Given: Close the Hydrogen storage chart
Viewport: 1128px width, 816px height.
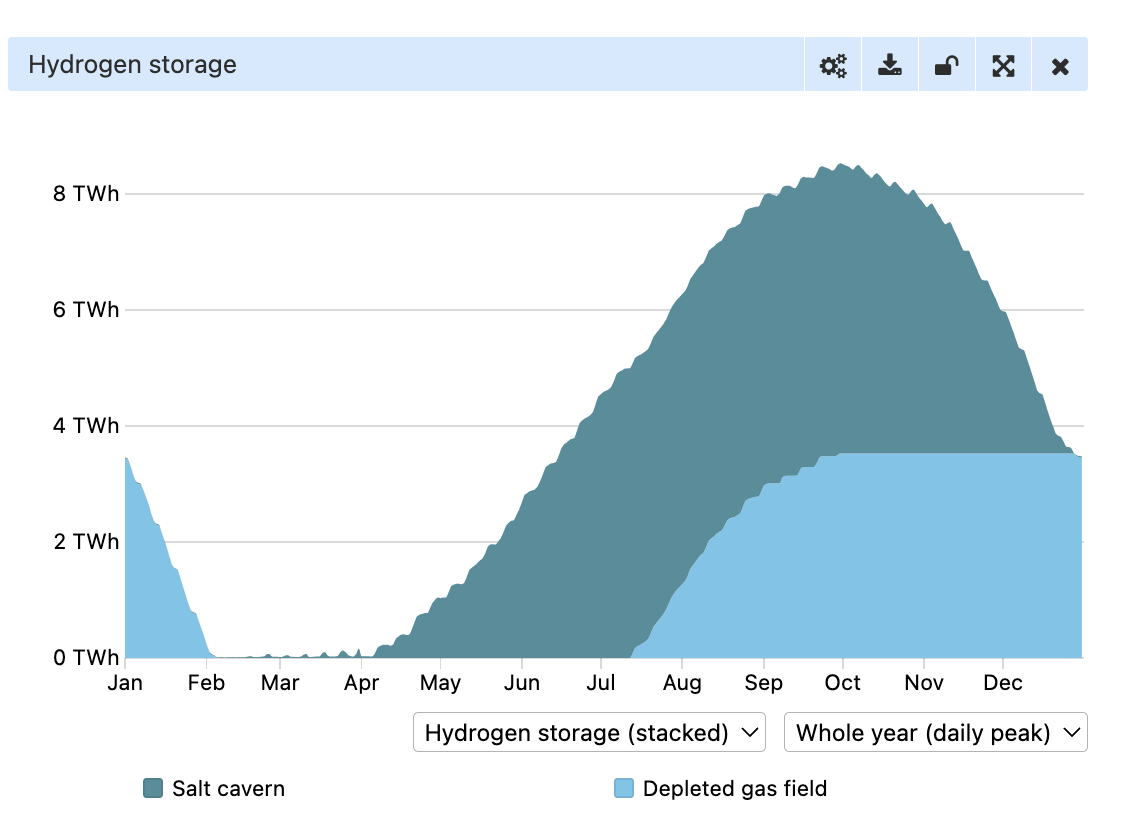Looking at the screenshot, I should point(1060,67).
